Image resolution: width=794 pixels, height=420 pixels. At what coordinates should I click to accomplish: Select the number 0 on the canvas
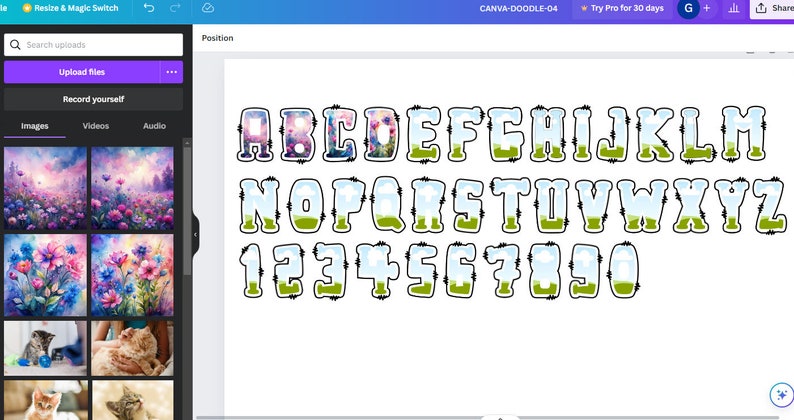(x=623, y=270)
